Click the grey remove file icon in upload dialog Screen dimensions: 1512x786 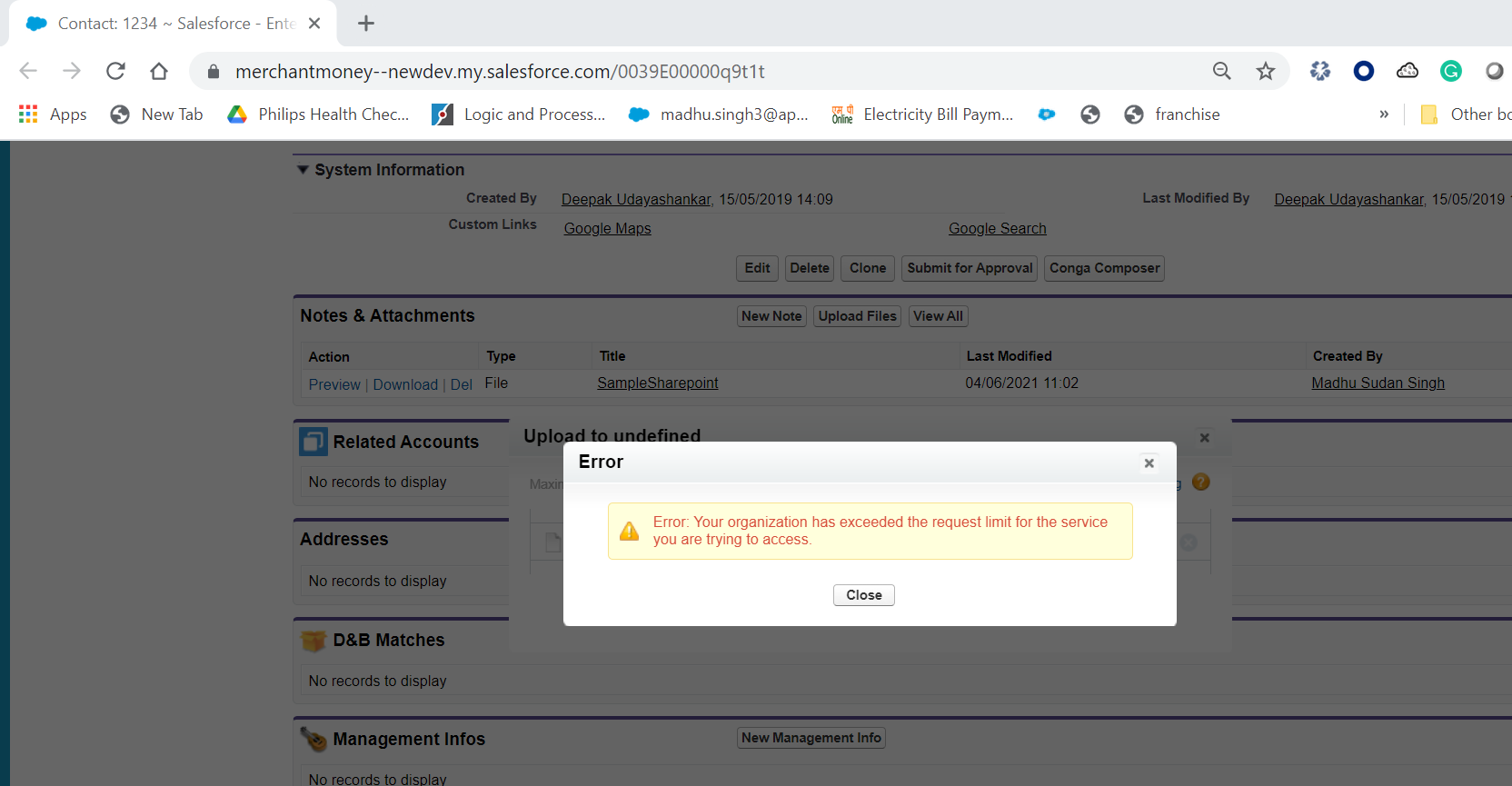coord(1189,542)
